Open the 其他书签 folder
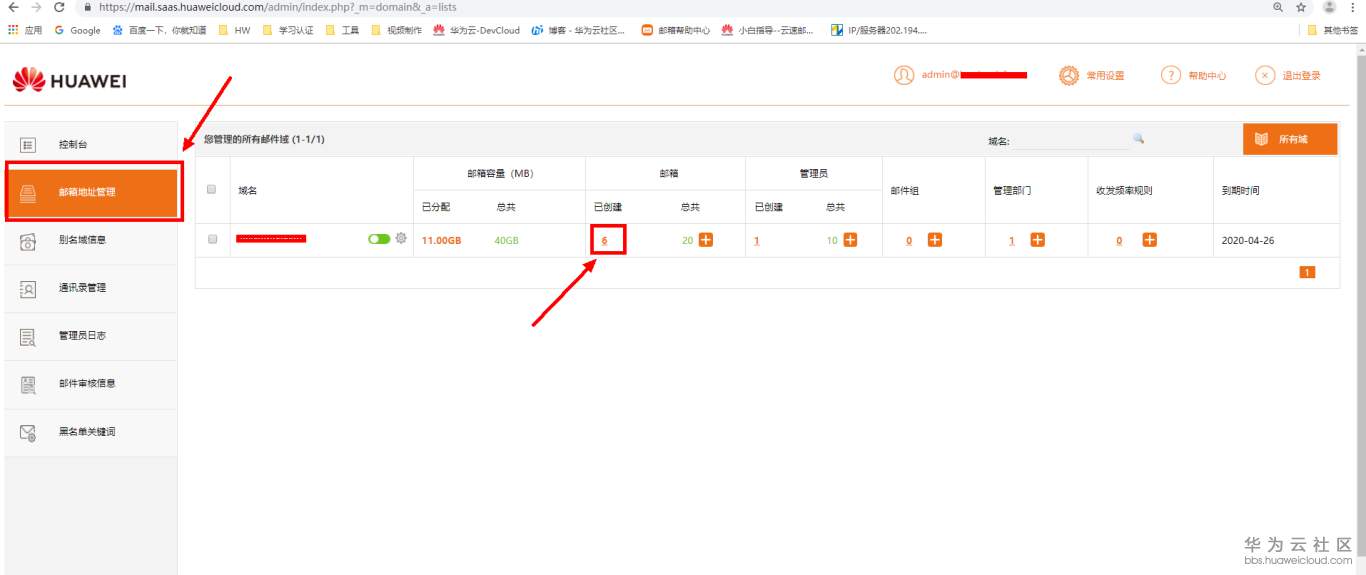The width and height of the screenshot is (1366, 575). (x=1332, y=30)
